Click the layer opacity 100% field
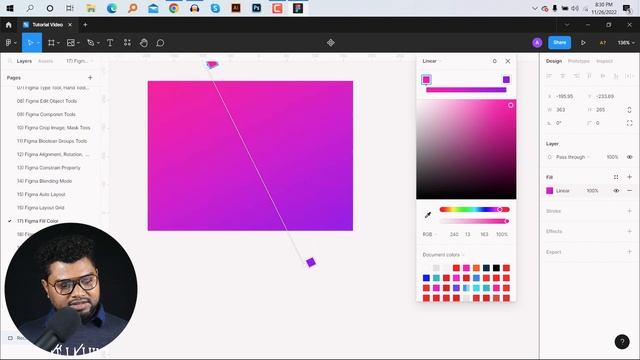 tap(612, 157)
